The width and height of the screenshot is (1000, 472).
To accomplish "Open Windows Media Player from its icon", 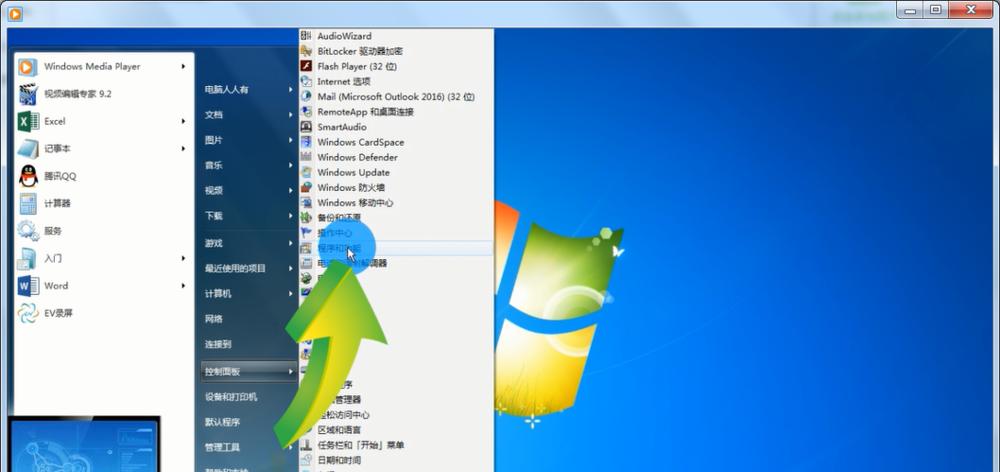I will 28,66.
